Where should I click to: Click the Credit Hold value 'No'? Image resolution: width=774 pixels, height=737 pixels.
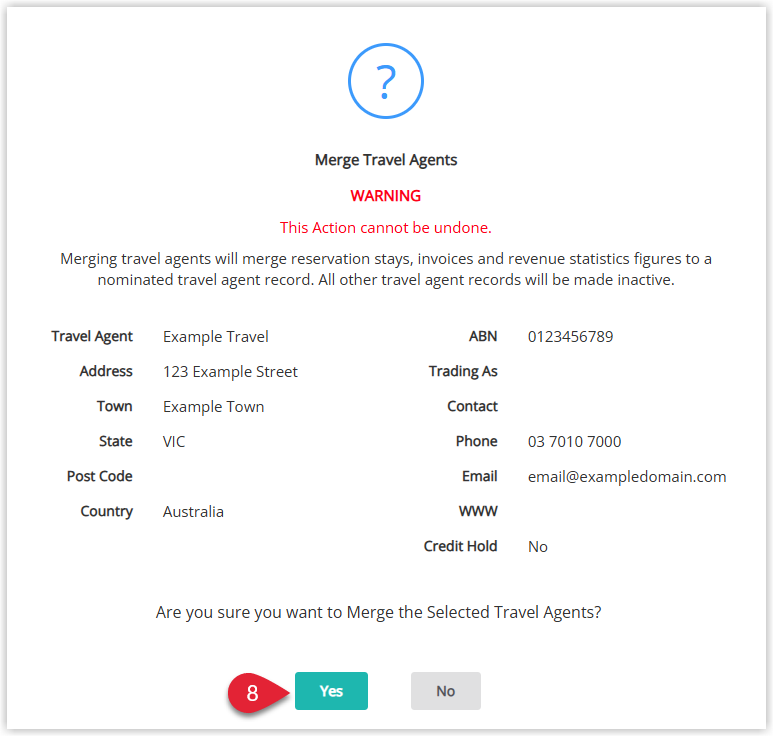(x=538, y=547)
